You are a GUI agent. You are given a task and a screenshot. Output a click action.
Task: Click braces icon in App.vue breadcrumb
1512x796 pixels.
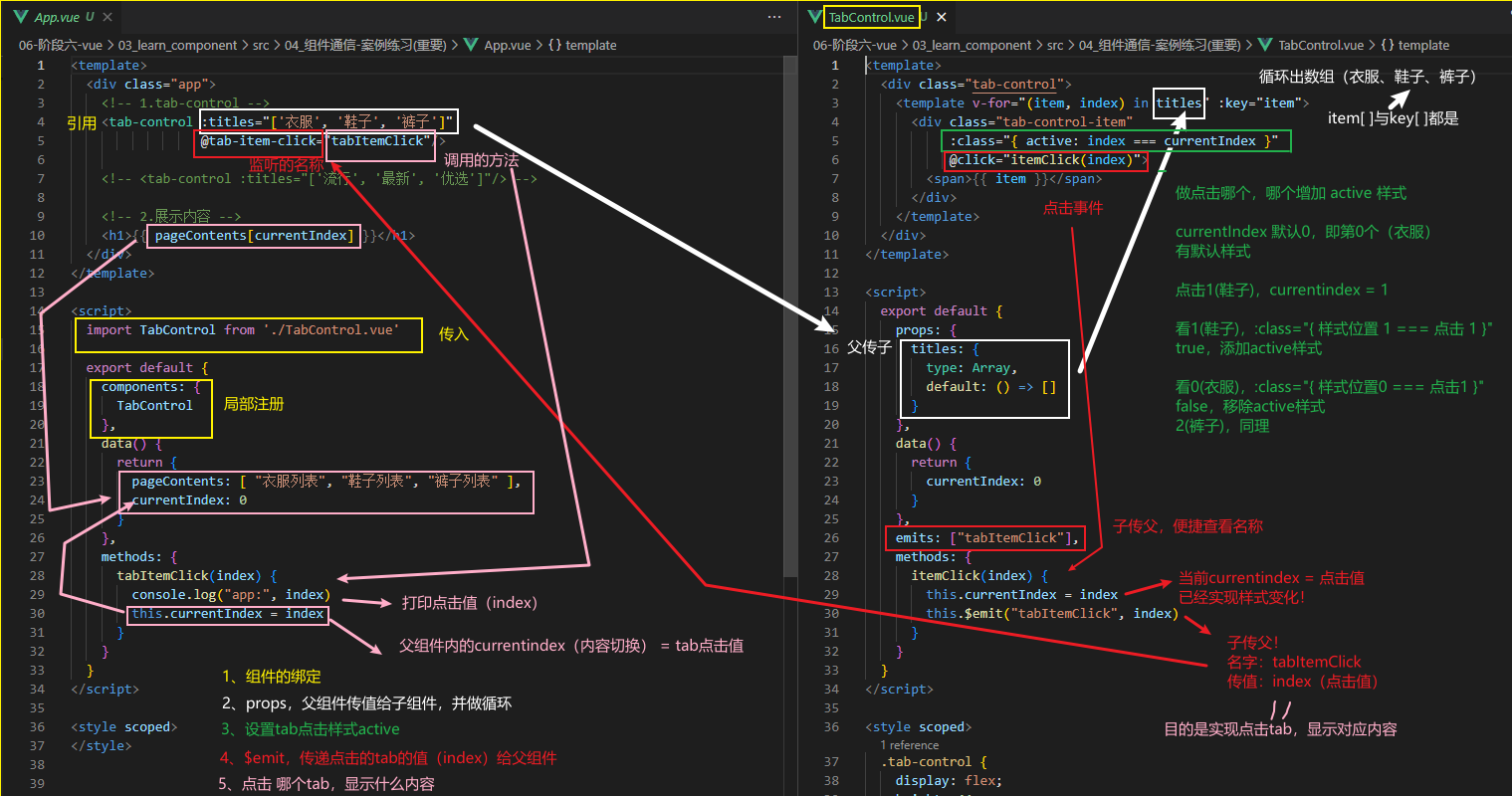pos(554,45)
